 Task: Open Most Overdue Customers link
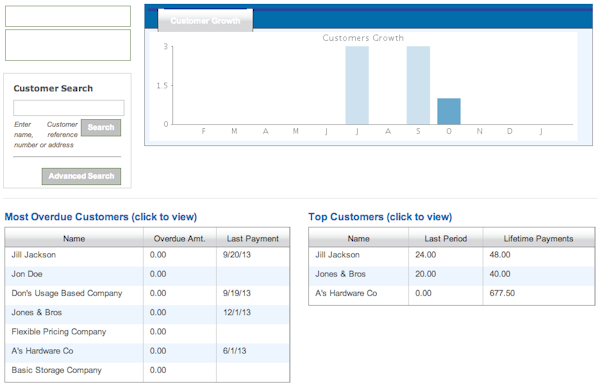point(101,217)
